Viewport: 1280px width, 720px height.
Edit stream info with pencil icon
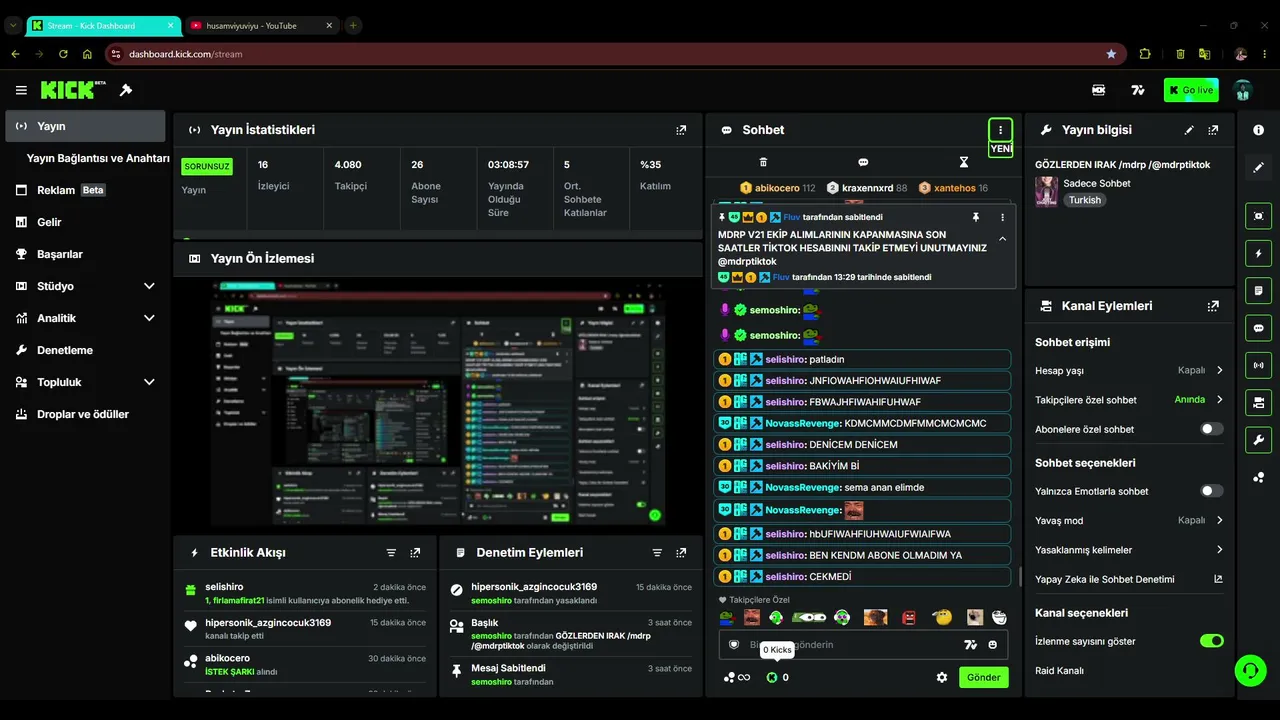click(x=1189, y=130)
